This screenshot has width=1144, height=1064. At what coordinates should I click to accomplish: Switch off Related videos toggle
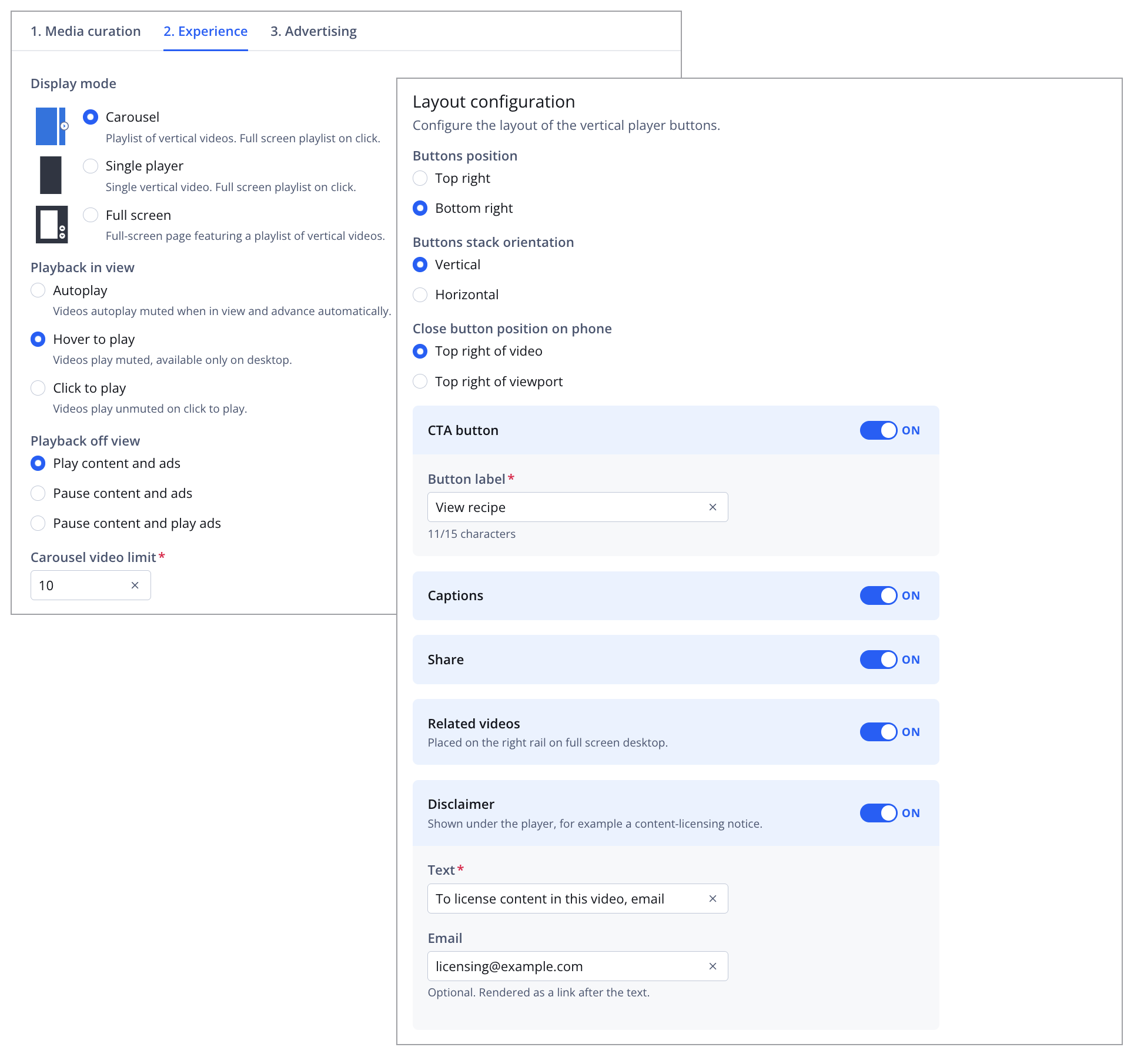(879, 732)
